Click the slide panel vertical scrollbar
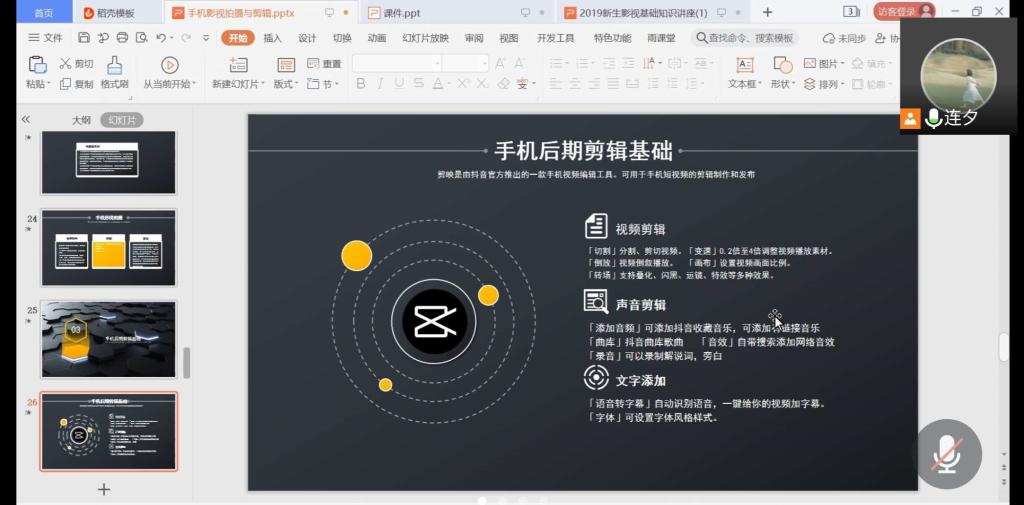The image size is (1024, 505). point(186,362)
